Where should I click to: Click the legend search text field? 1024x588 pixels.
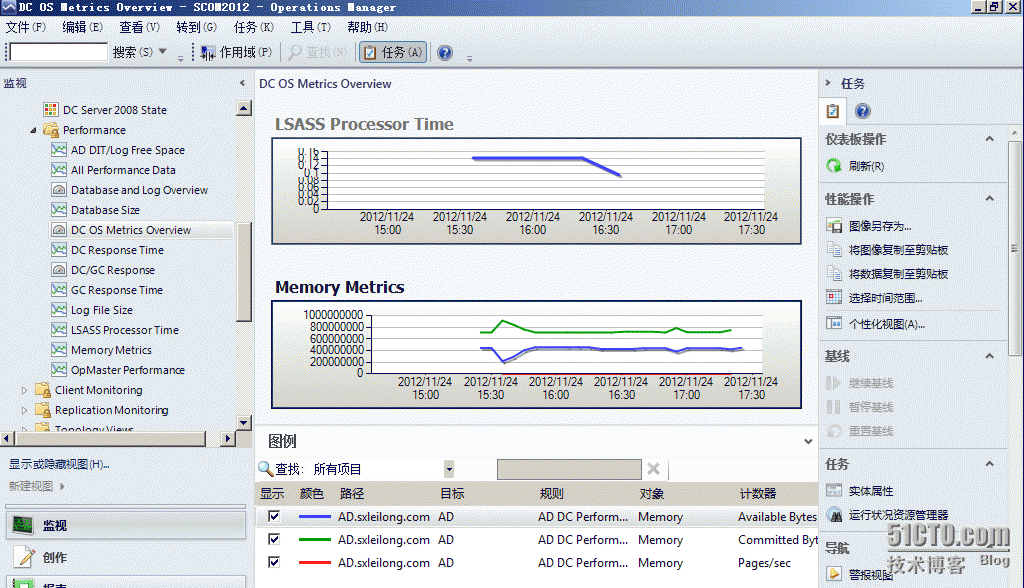pos(569,469)
